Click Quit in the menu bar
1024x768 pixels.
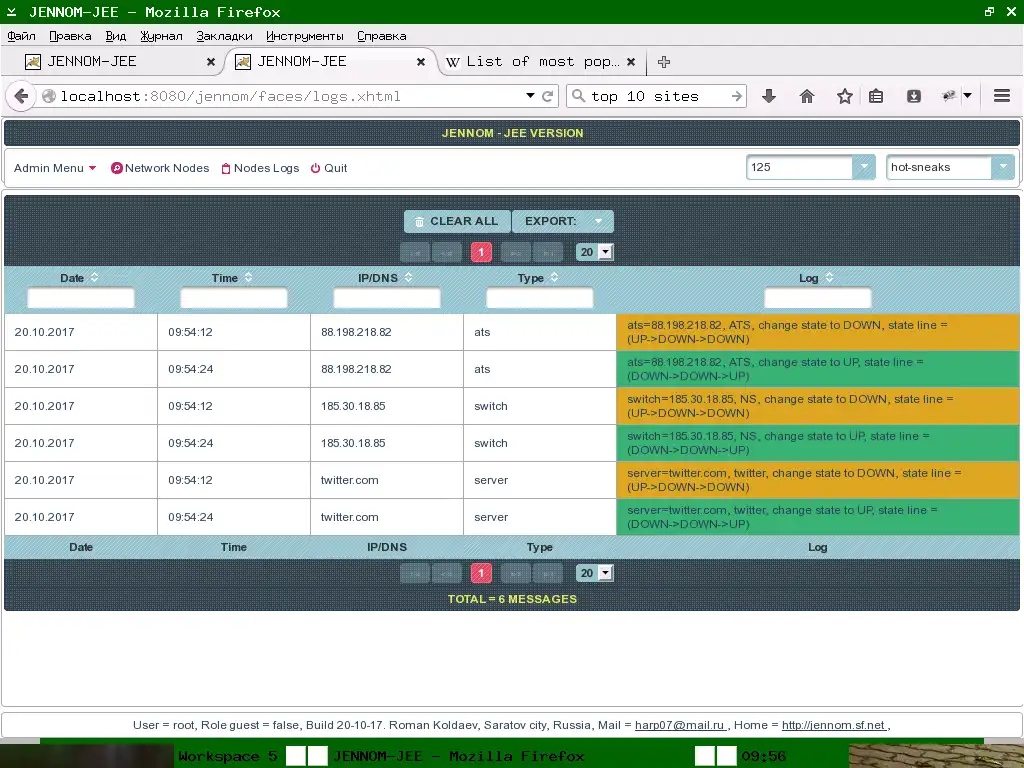pos(328,168)
